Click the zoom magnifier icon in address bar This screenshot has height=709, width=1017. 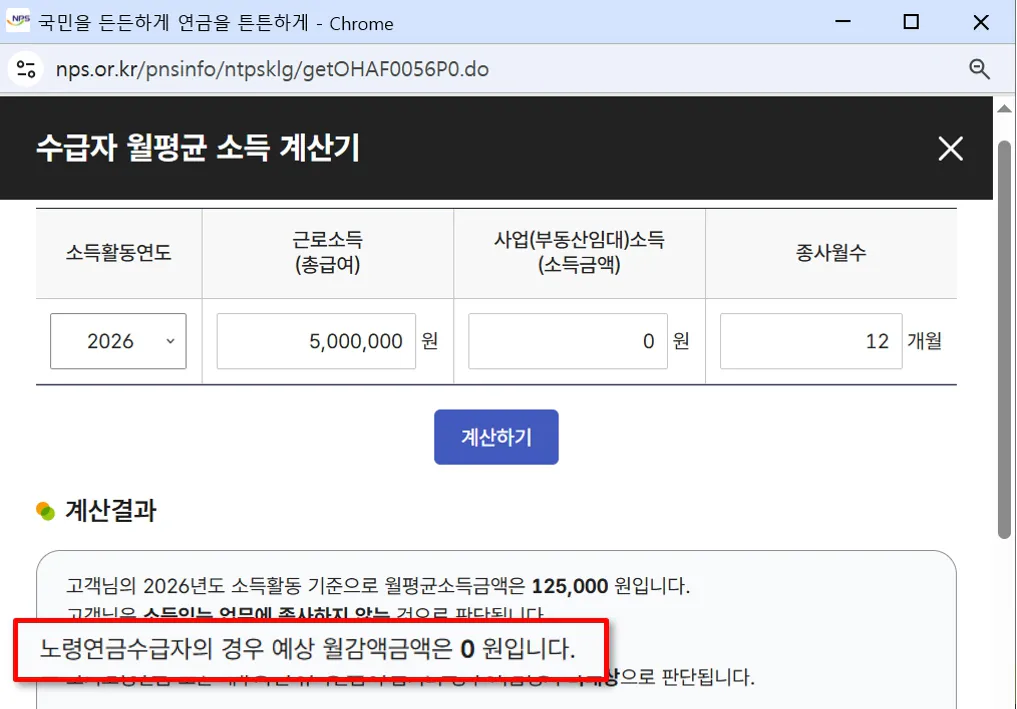coord(979,69)
